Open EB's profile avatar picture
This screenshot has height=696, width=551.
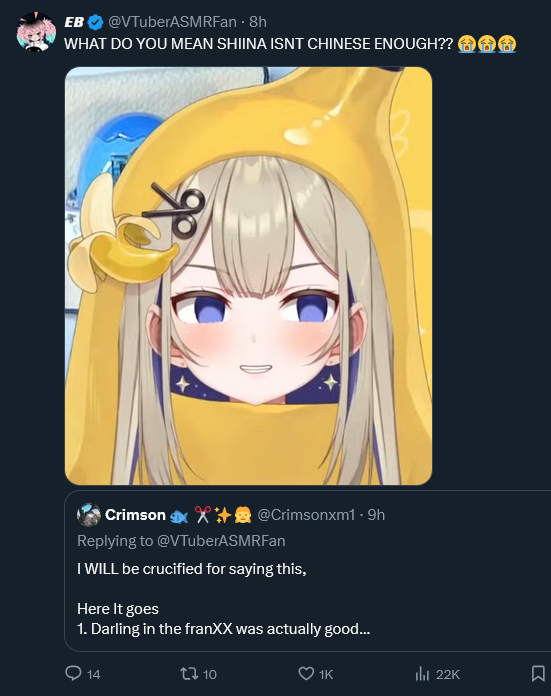pyautogui.click(x=36, y=32)
